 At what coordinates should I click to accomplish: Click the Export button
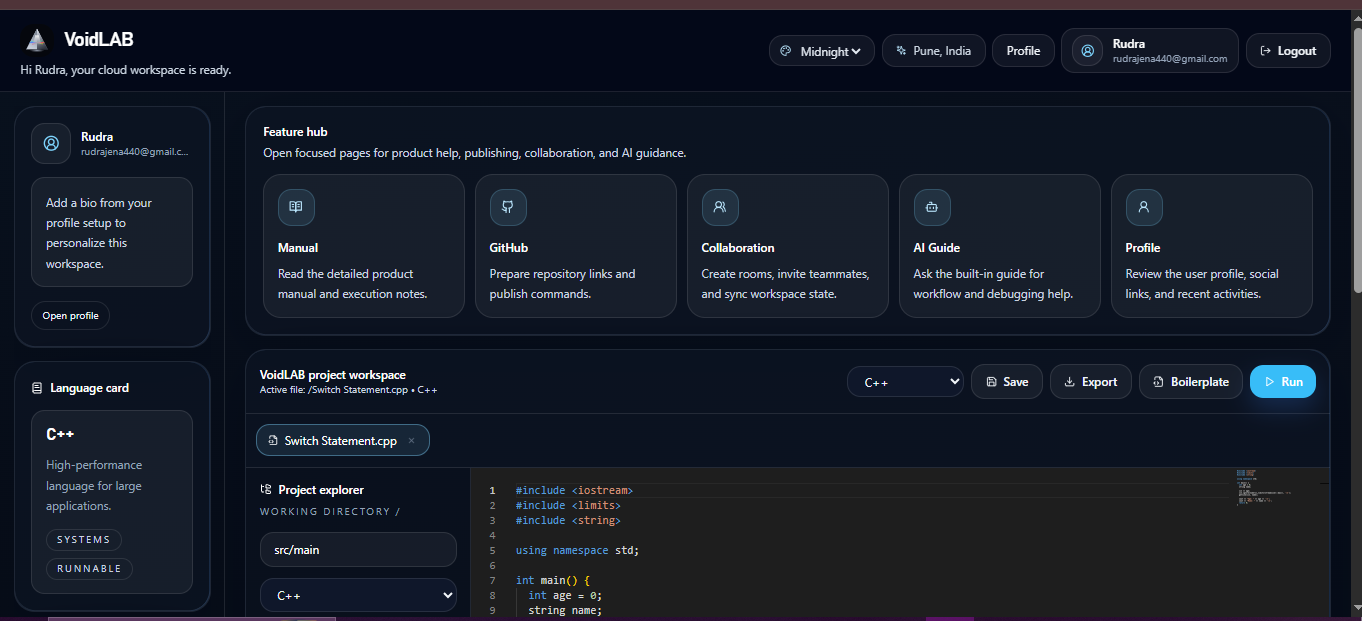pyautogui.click(x=1091, y=382)
